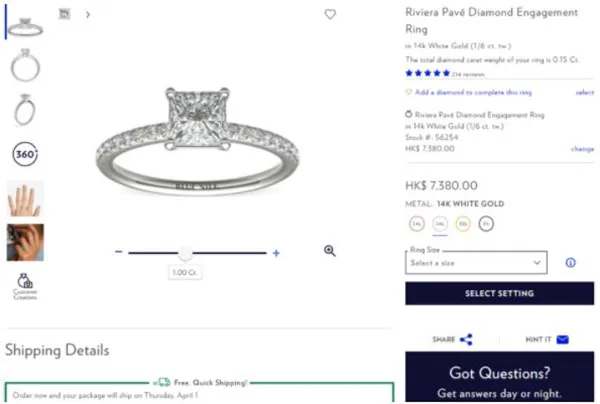
Task: Click the 'change' link for the setting
Action: [582, 149]
